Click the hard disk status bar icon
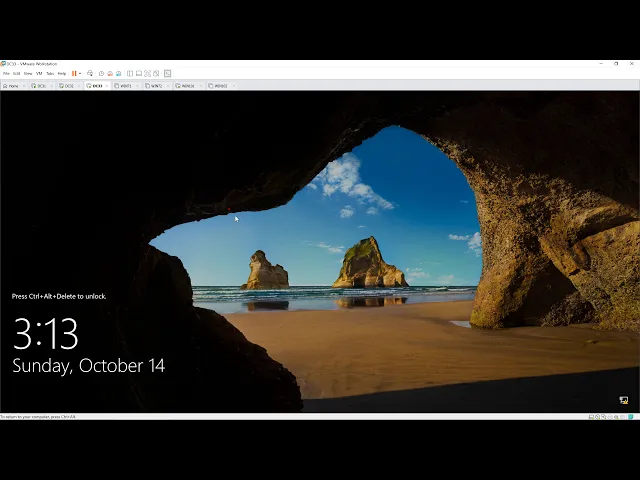 click(591, 417)
